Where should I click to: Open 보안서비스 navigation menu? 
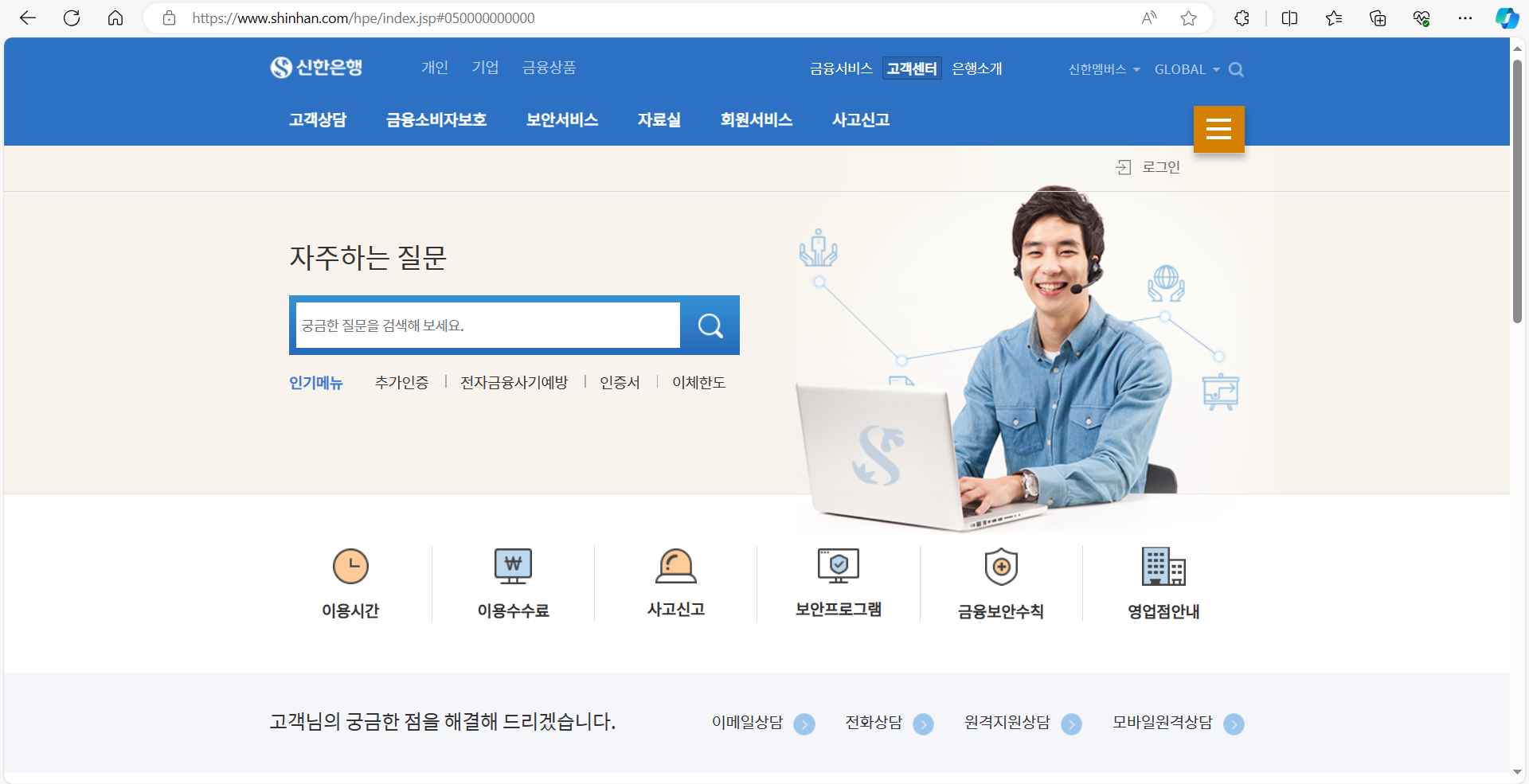tap(562, 120)
